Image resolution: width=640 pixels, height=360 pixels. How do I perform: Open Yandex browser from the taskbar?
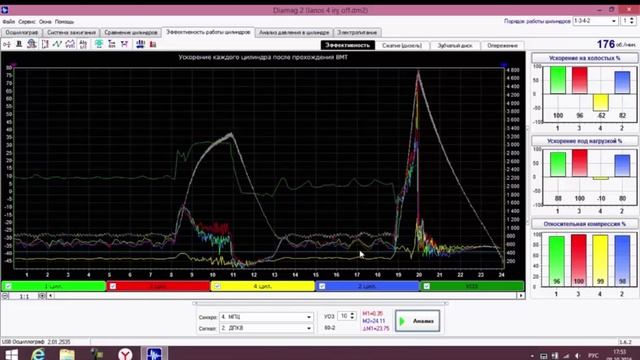click(x=125, y=354)
